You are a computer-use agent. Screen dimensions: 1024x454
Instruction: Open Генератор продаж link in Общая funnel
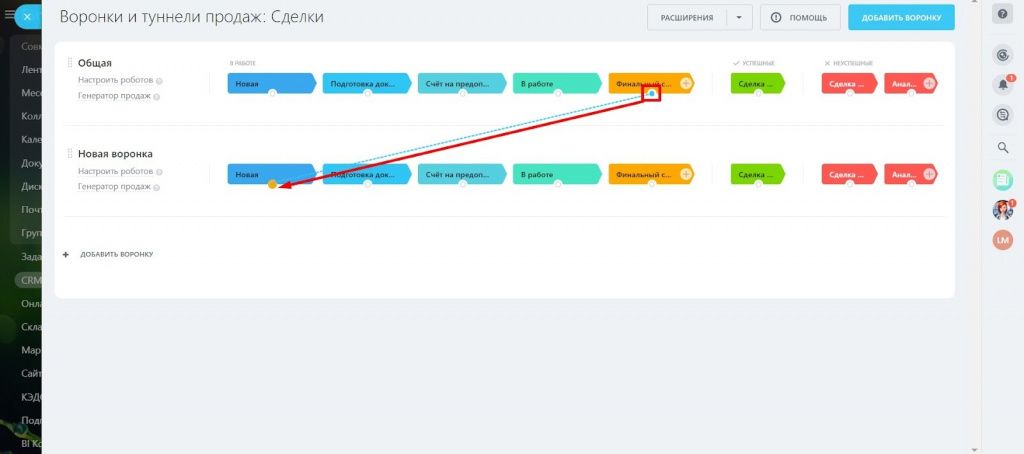pos(114,96)
